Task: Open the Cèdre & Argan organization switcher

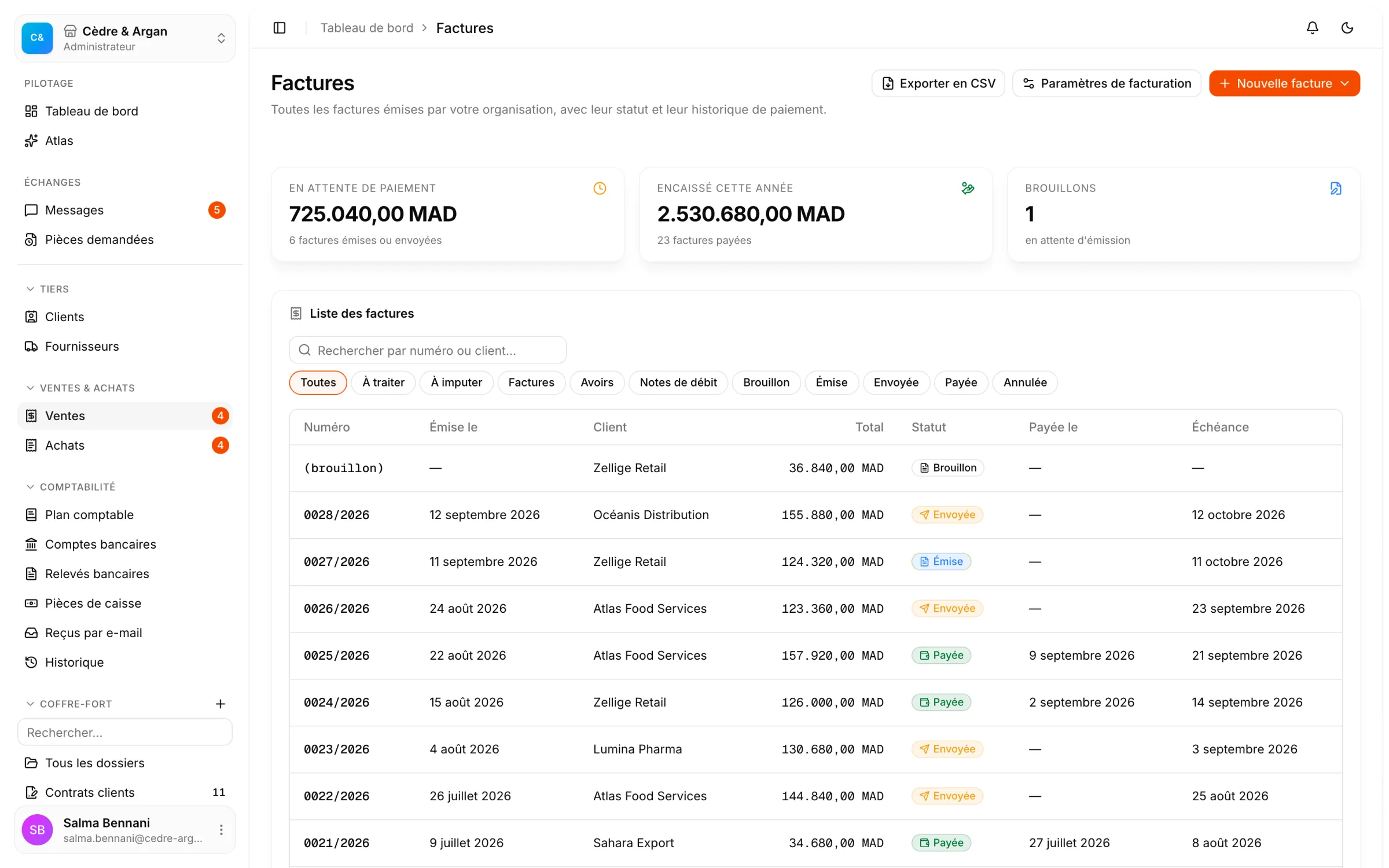Action: pos(125,38)
